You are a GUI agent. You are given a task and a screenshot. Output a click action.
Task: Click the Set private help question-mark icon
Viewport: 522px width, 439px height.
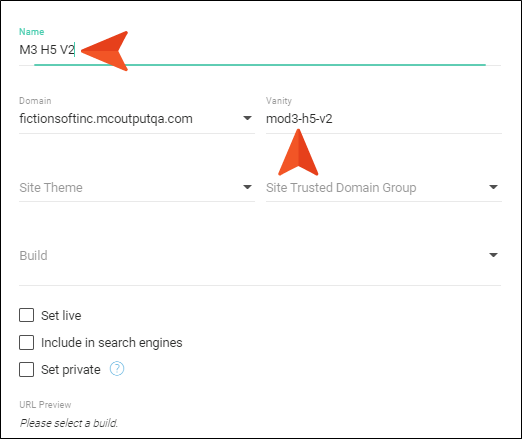117,369
